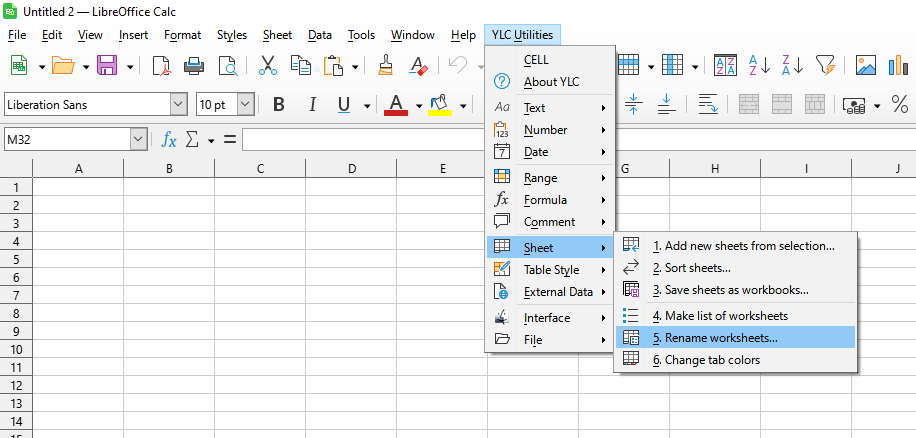Click the Print icon in toolbar
This screenshot has width=916, height=438.
coord(194,66)
